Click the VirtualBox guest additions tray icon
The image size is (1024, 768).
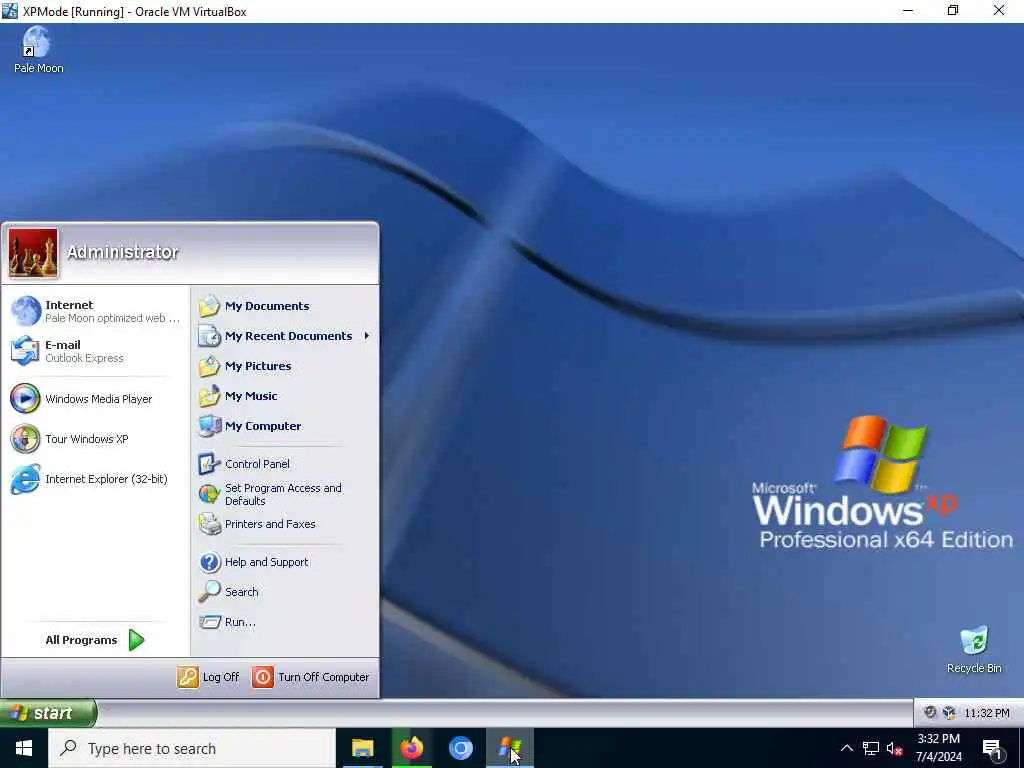point(949,712)
